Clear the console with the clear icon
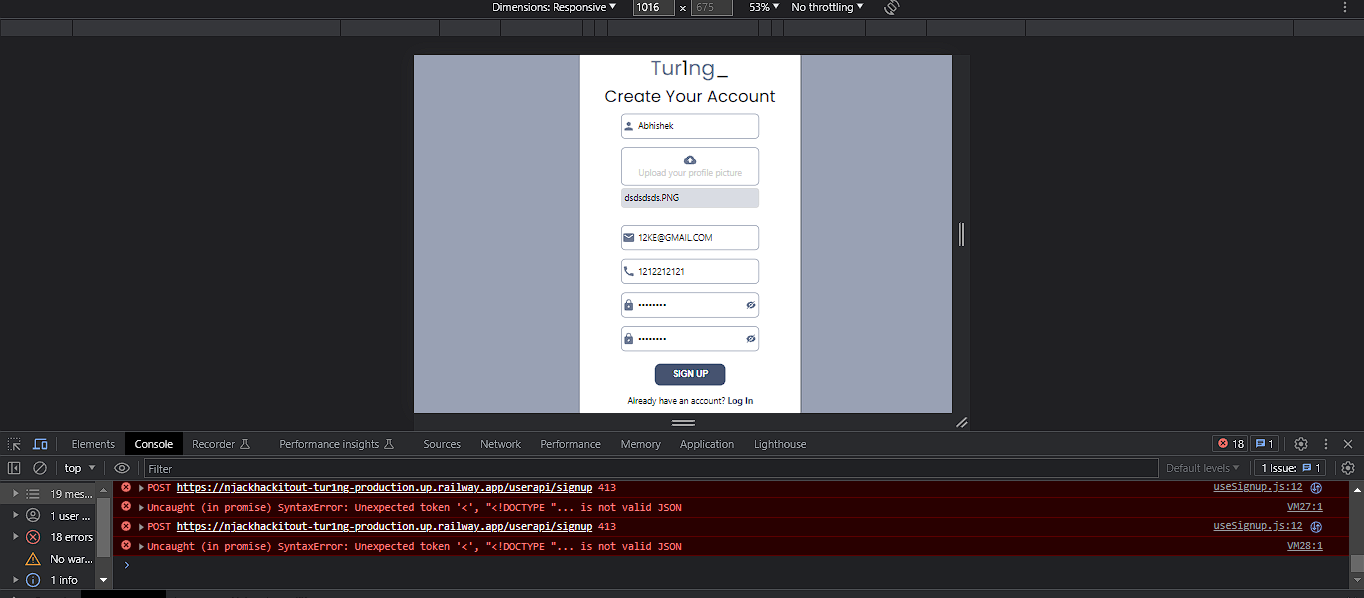Screen dimensions: 1364x598 pyautogui.click(x=40, y=467)
